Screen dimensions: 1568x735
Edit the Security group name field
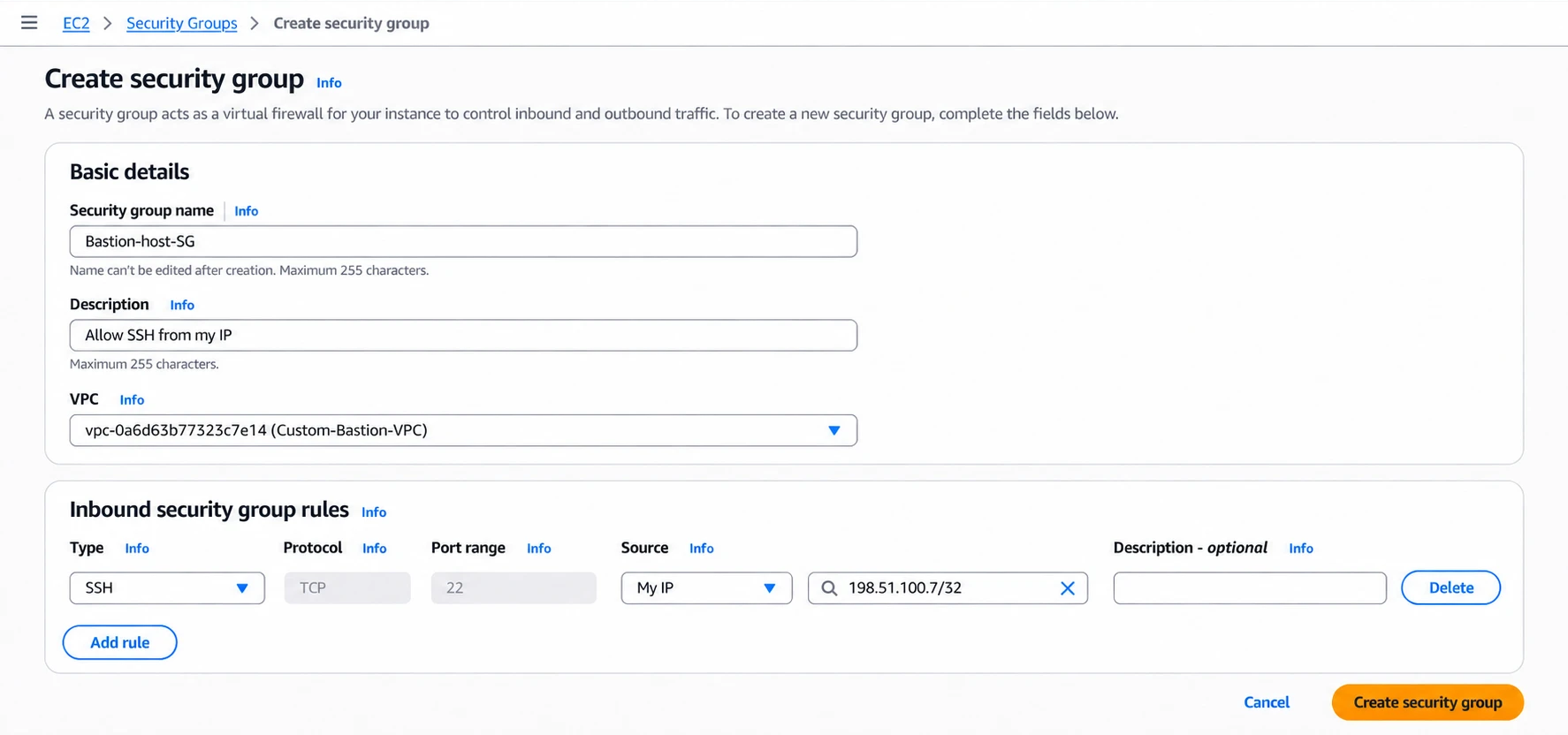[463, 241]
